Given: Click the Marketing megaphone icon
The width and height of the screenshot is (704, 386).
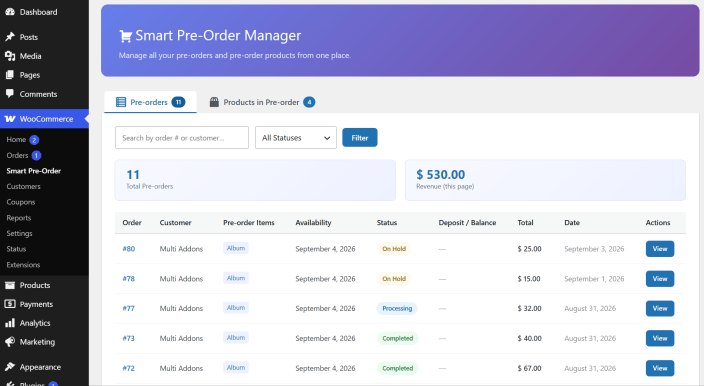Looking at the screenshot, I should (x=10, y=342).
